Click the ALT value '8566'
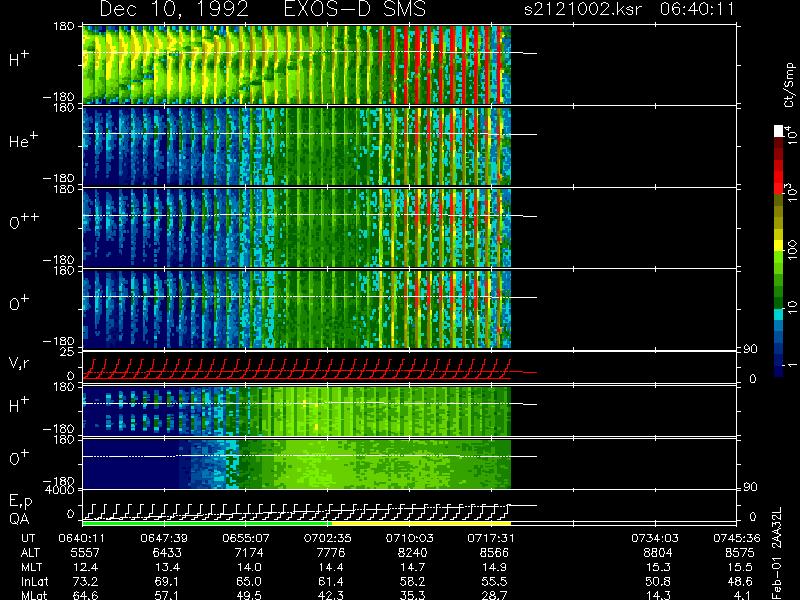The height and width of the screenshot is (600, 800). click(x=494, y=553)
